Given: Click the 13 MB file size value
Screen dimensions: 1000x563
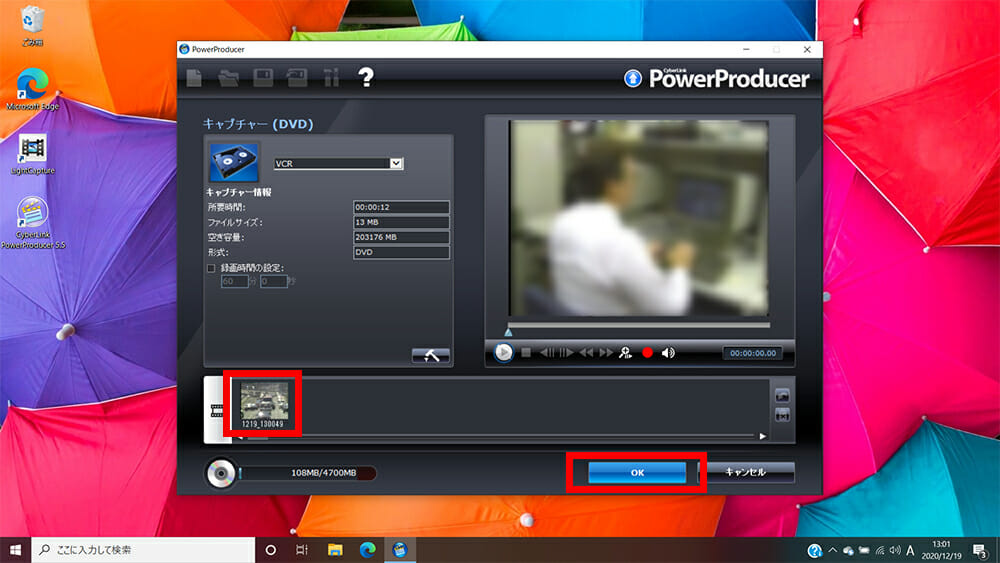Looking at the screenshot, I should click(x=401, y=223).
